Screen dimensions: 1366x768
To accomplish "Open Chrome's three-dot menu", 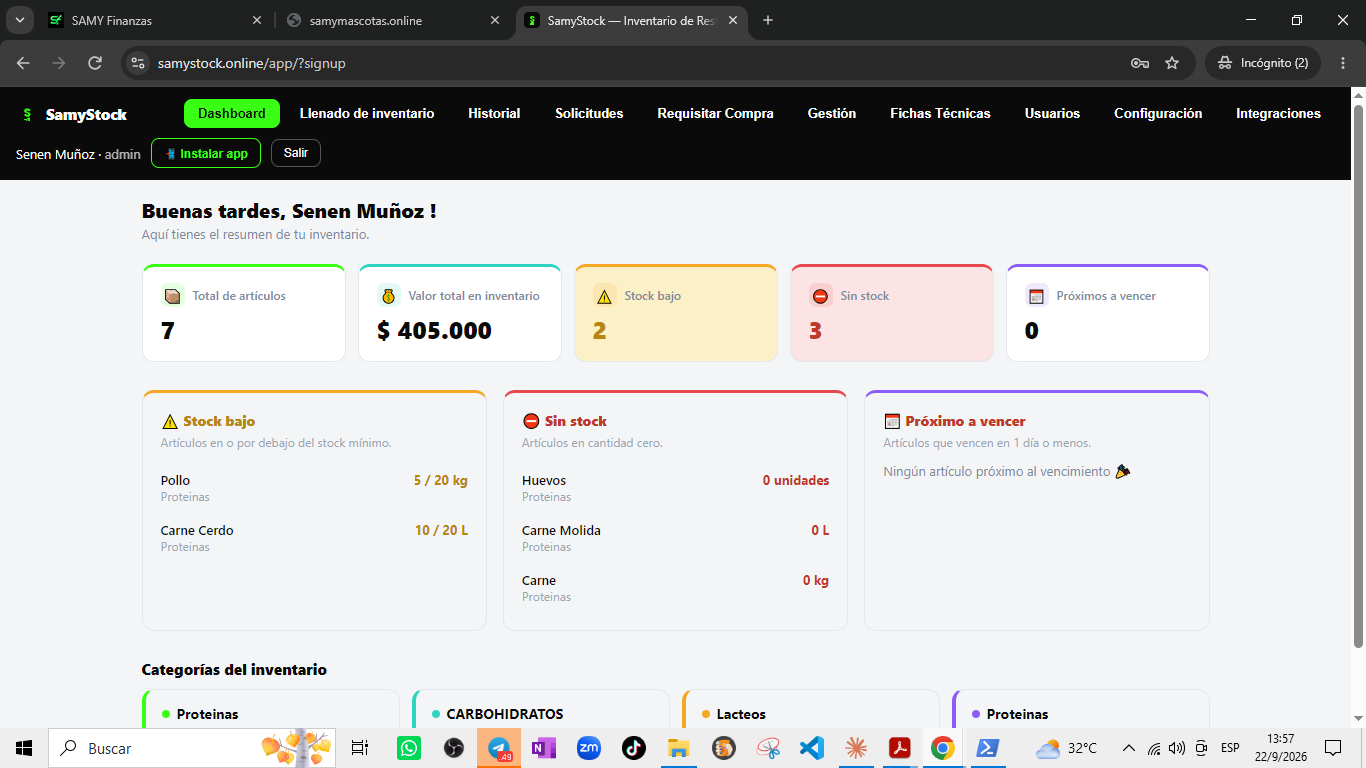I will tap(1342, 63).
